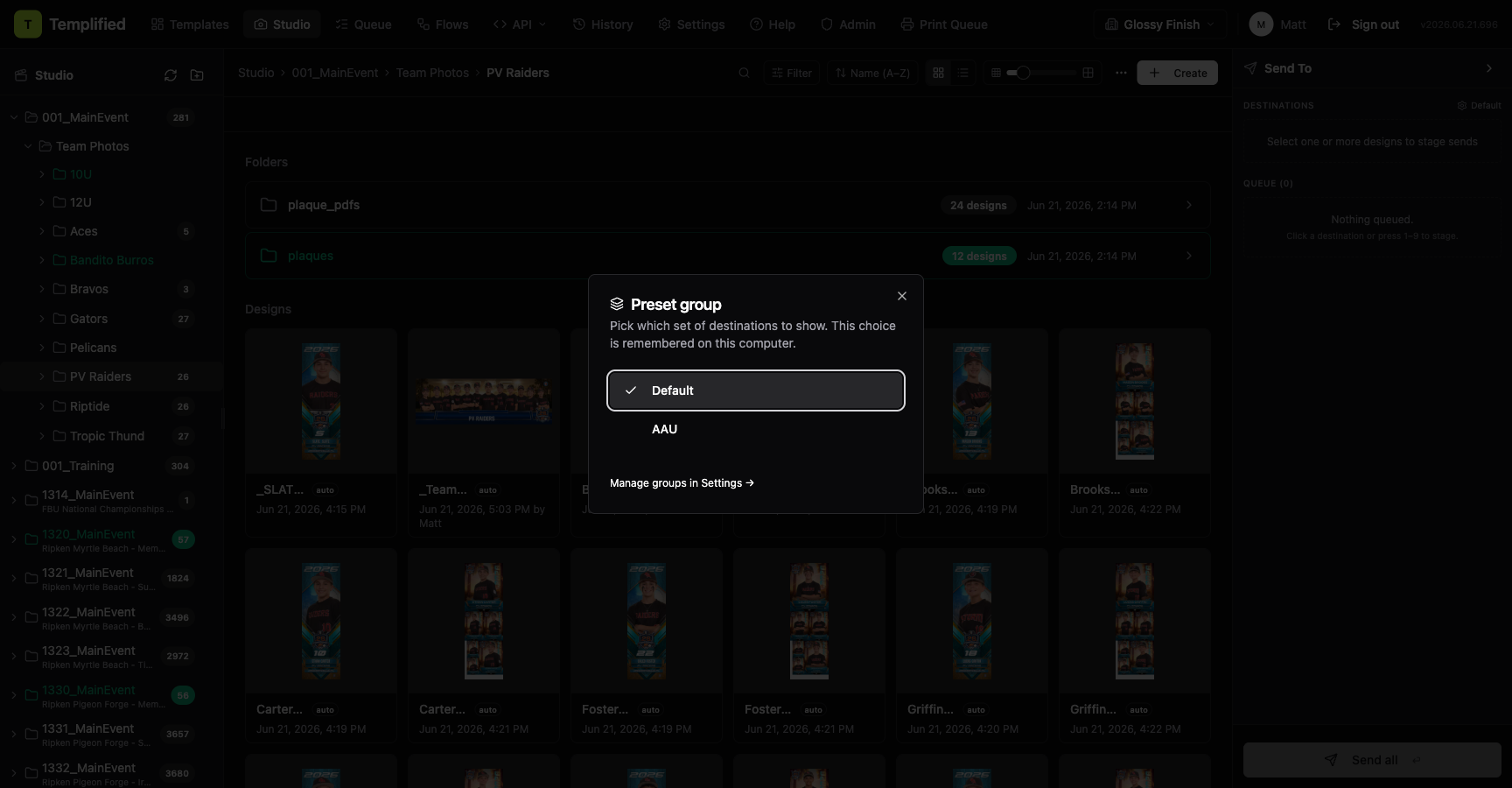Collapse the 001_MainEvent folder
The height and width of the screenshot is (788, 1512).
point(14,117)
